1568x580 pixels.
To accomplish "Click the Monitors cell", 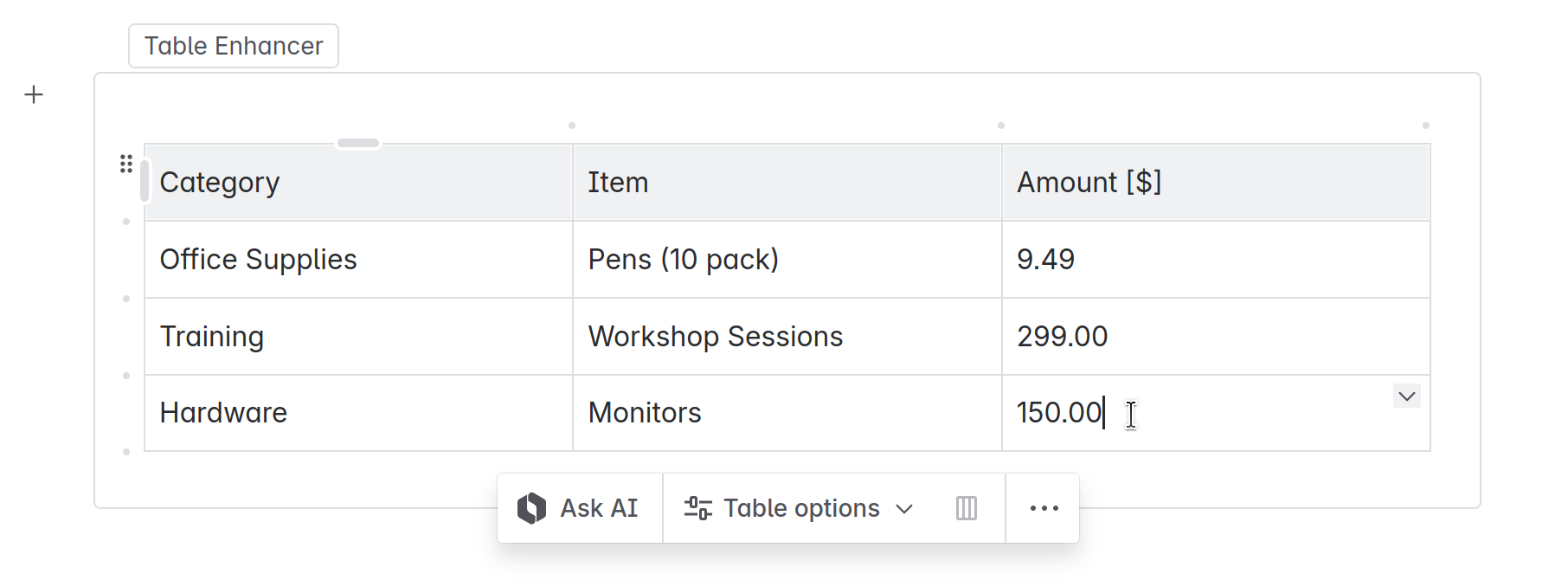I will click(787, 413).
